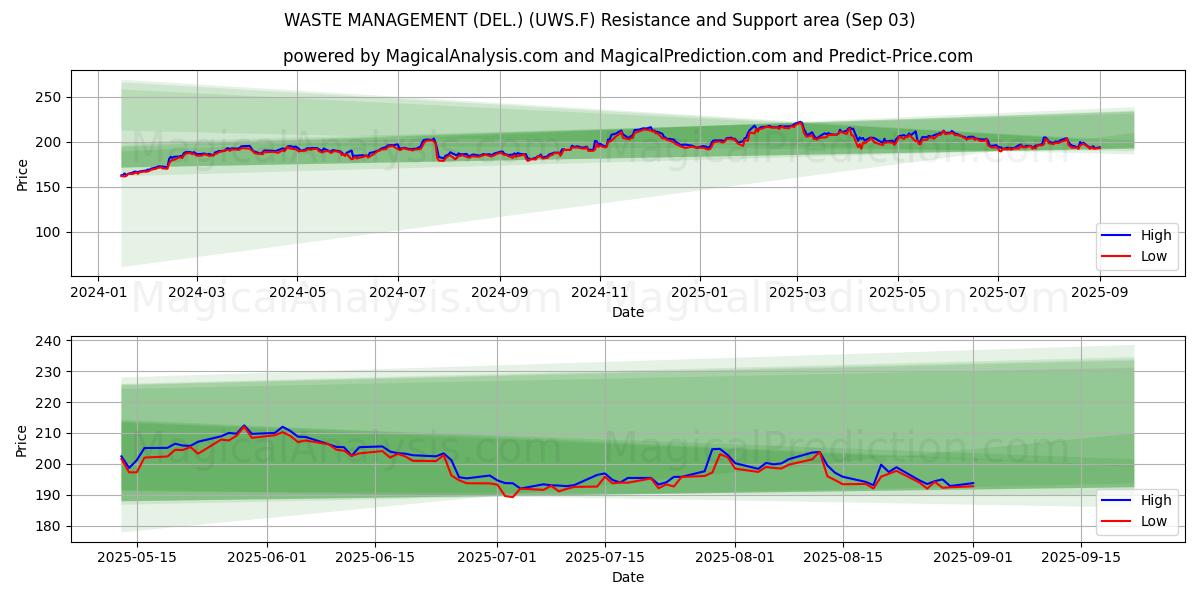The image size is (1200, 600).
Task: Click the '2025-06-01' date label on bottom axis
Action: point(268,558)
